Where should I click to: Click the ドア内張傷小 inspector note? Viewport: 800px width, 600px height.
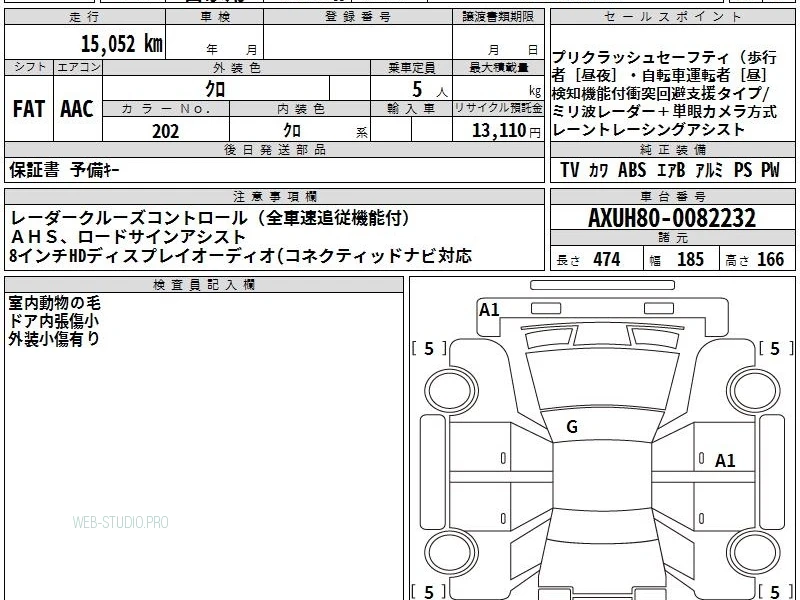[x=54, y=321]
